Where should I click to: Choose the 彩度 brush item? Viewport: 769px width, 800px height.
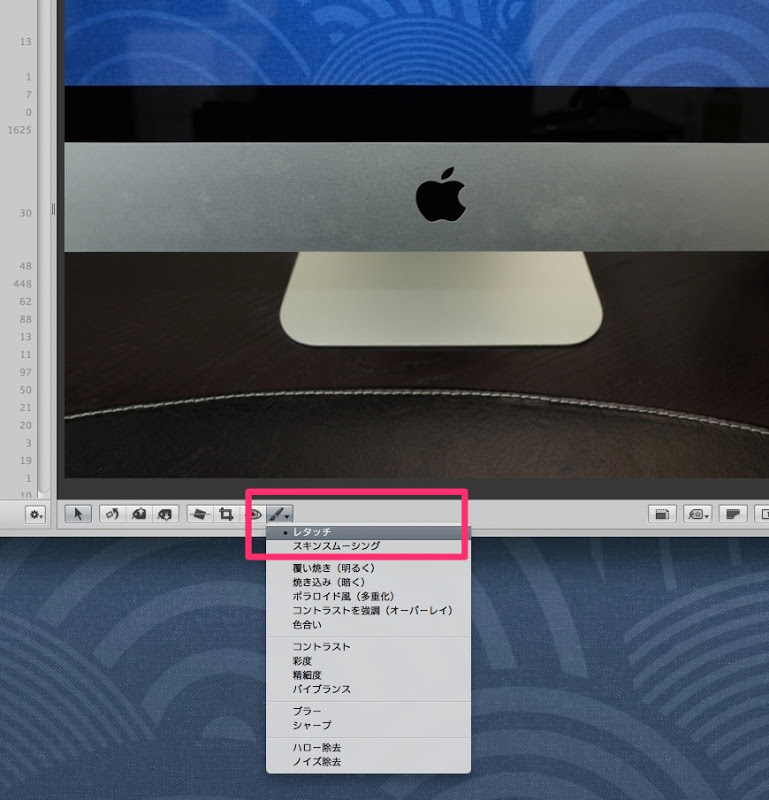tap(368, 661)
